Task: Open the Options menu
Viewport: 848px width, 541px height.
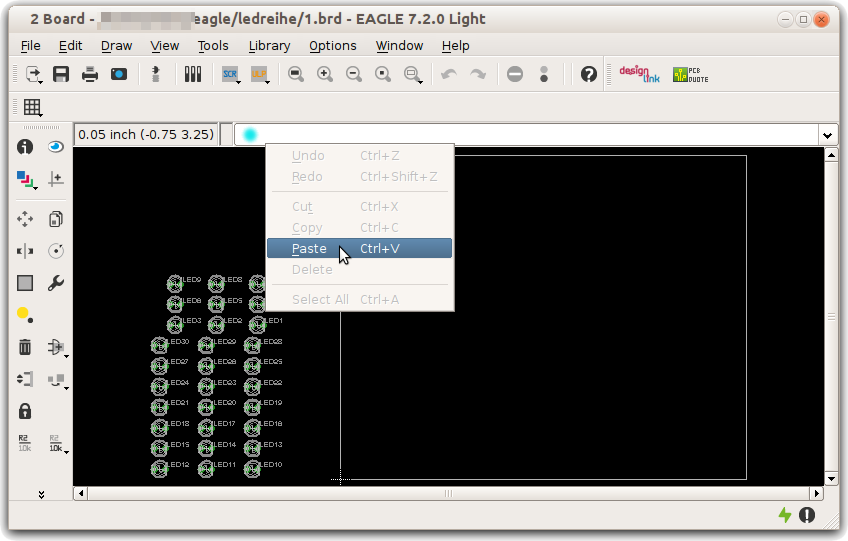Action: pyautogui.click(x=333, y=46)
